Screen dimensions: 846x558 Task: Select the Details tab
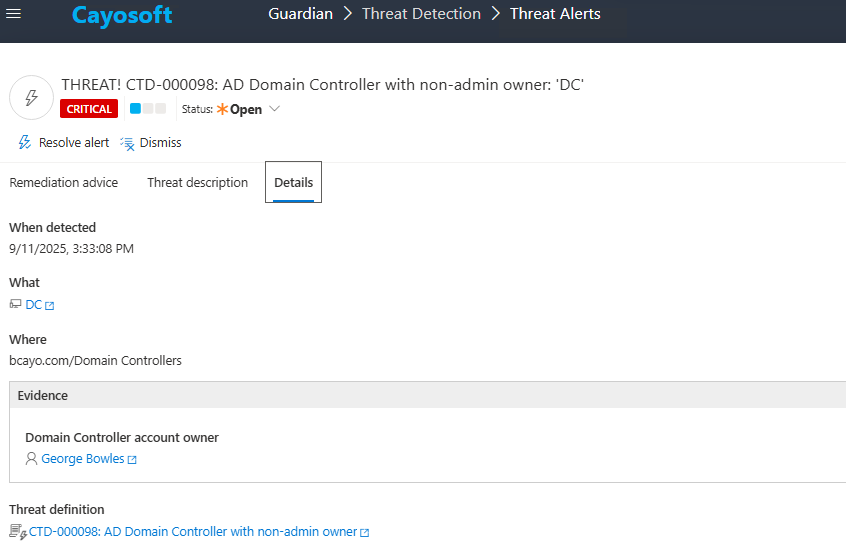[x=293, y=183]
